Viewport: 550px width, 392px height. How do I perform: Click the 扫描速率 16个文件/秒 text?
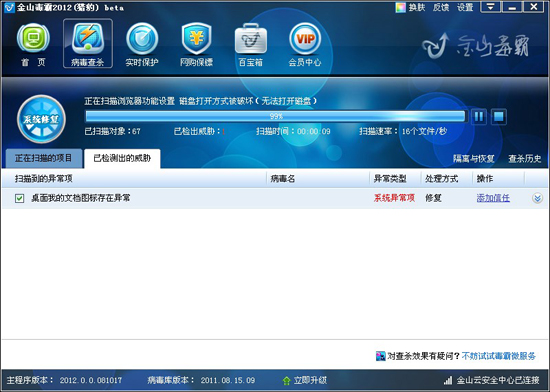pos(403,131)
